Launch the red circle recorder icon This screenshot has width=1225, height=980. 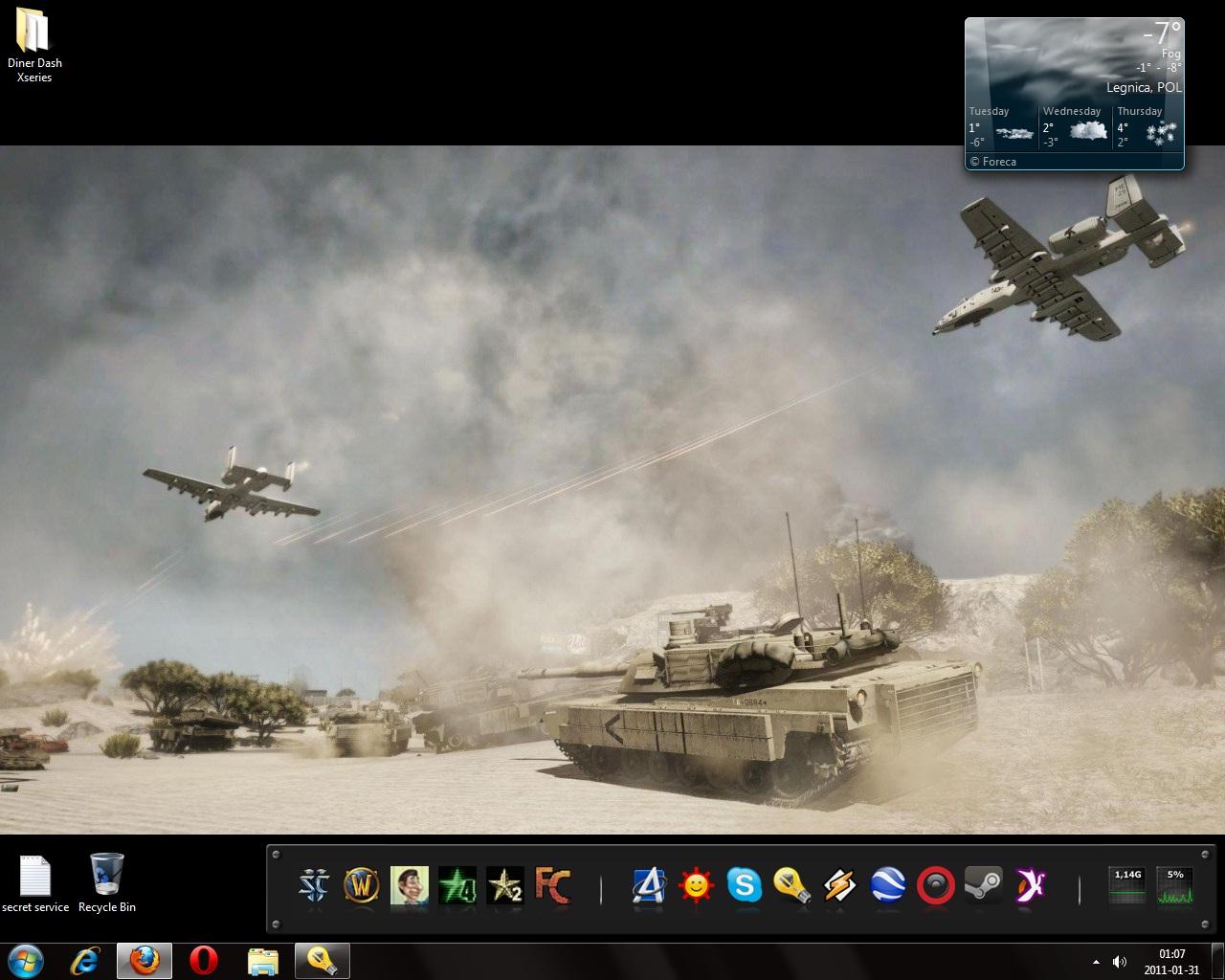tap(936, 886)
